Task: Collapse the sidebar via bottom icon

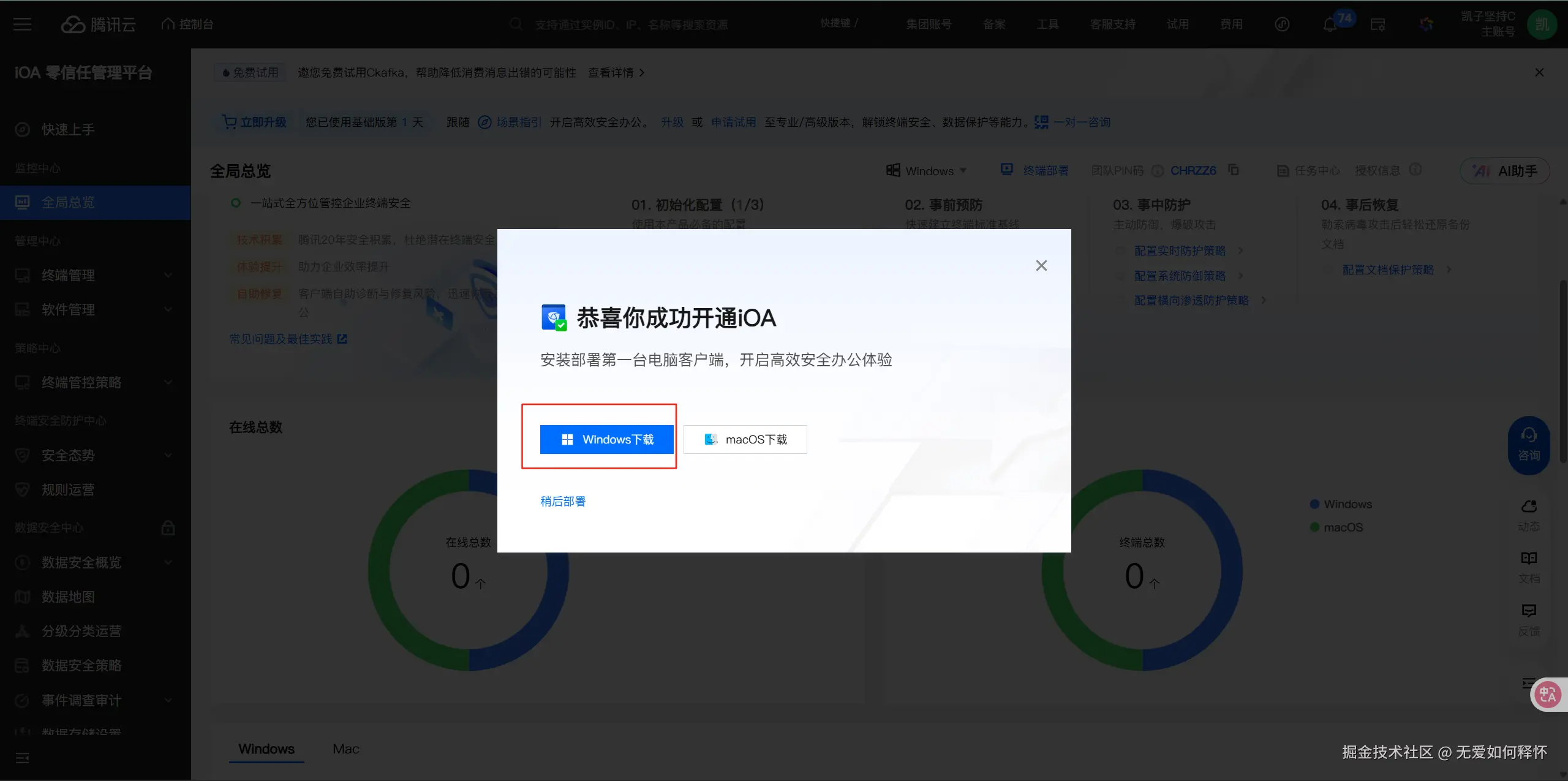Action: [22, 758]
